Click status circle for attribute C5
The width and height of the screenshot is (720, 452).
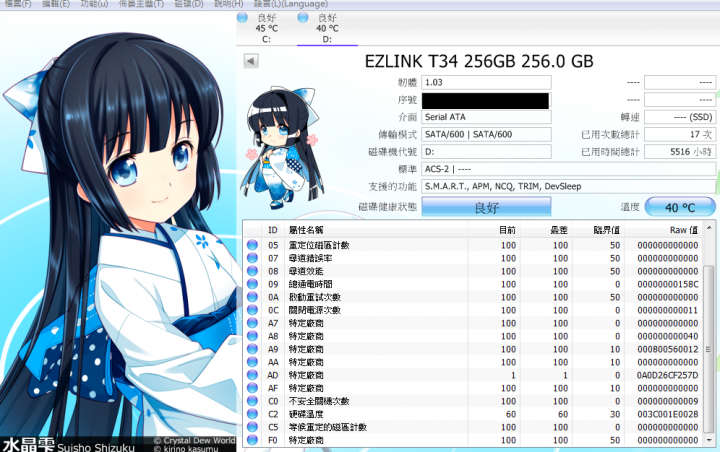point(252,427)
